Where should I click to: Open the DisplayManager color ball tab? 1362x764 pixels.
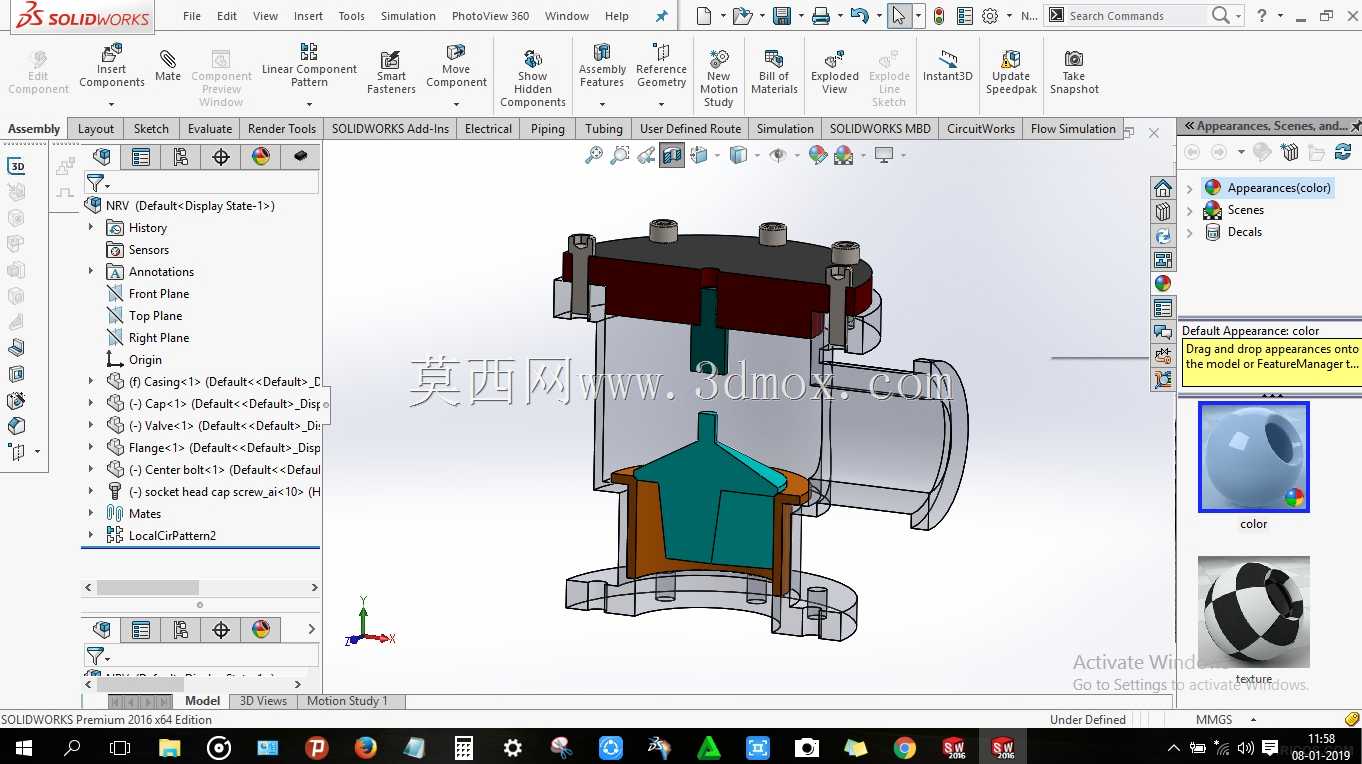(261, 157)
